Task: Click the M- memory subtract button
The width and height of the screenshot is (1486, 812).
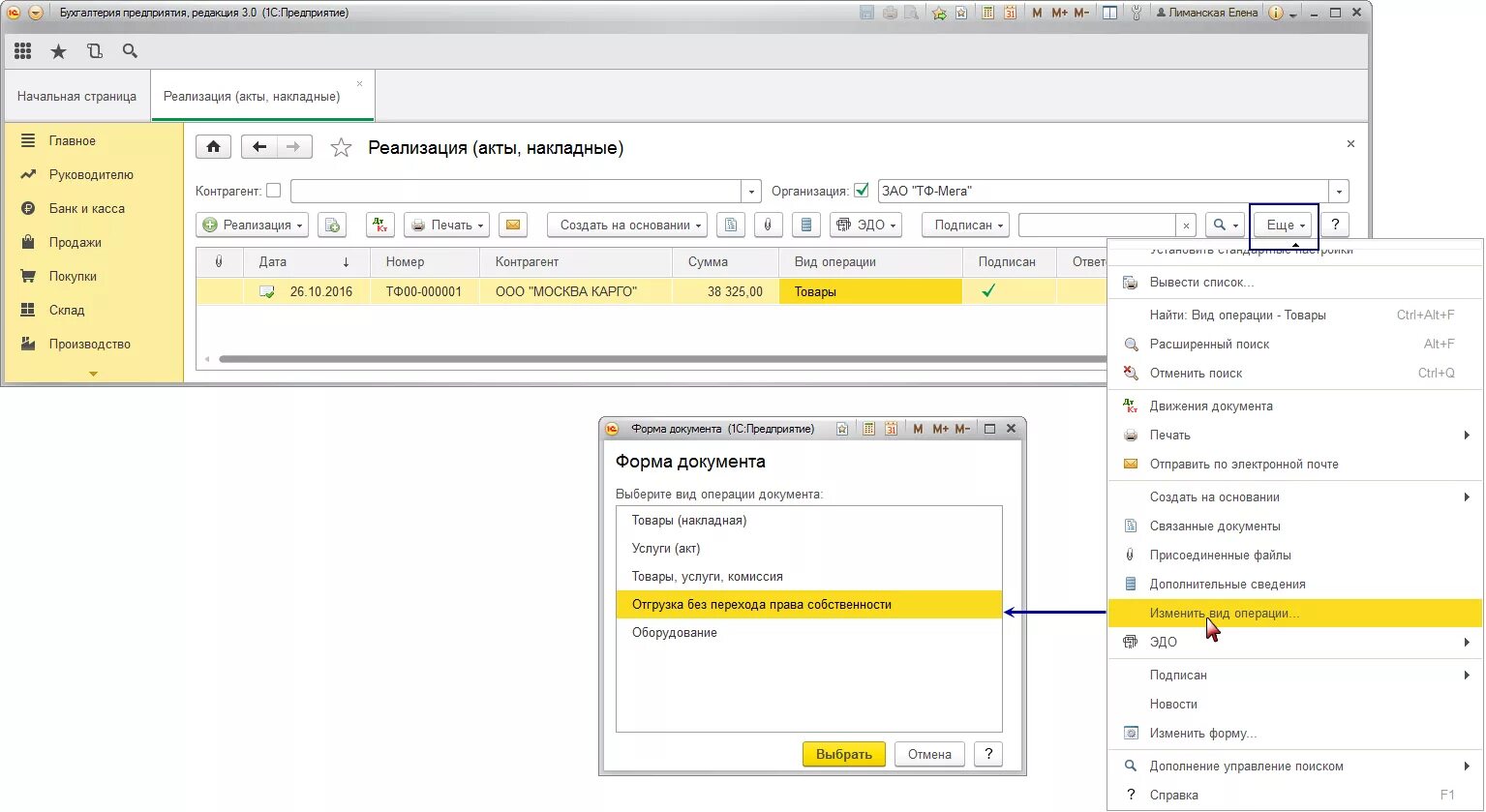Action: tap(1081, 13)
